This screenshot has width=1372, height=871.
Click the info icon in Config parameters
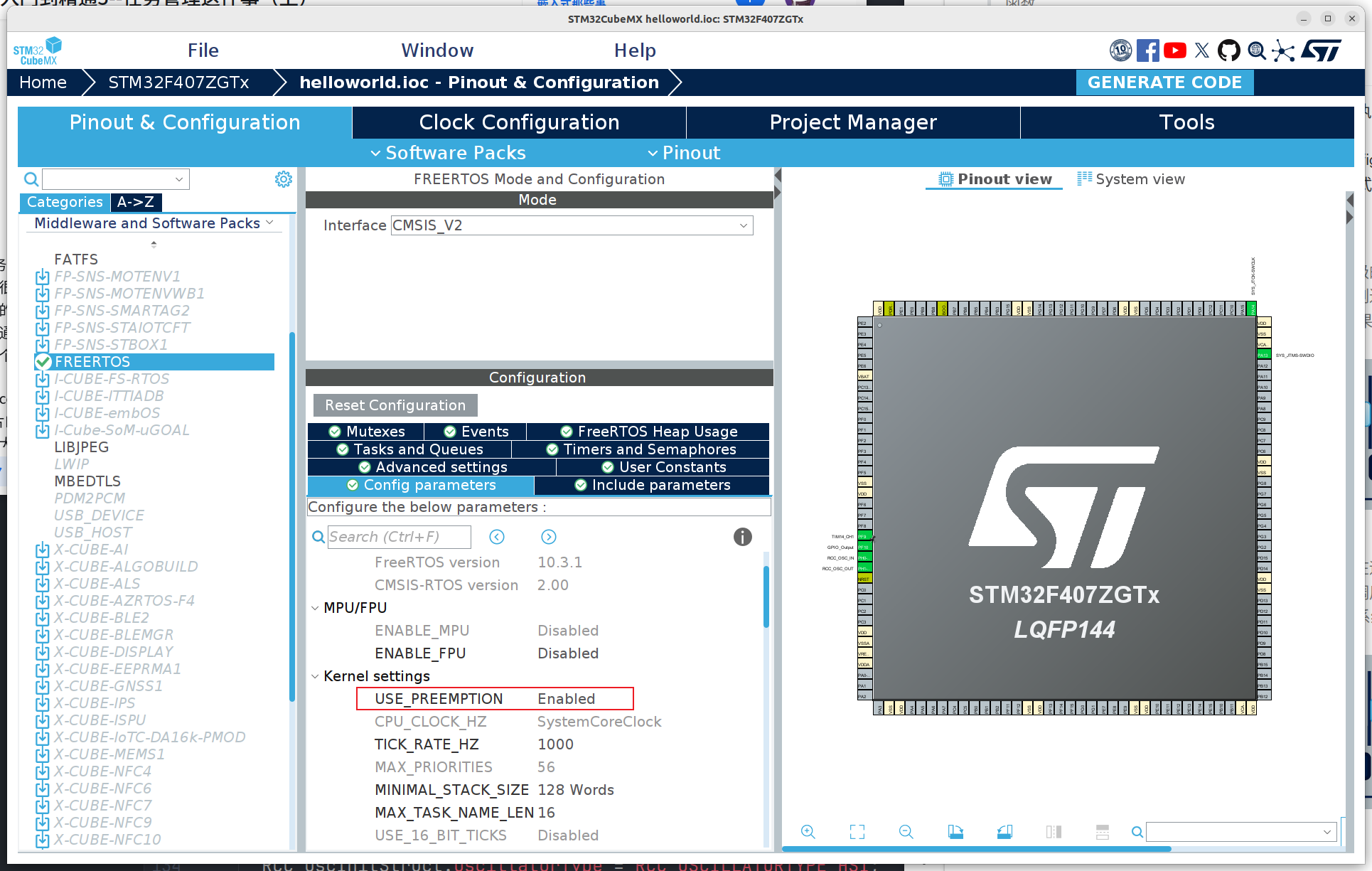click(742, 537)
